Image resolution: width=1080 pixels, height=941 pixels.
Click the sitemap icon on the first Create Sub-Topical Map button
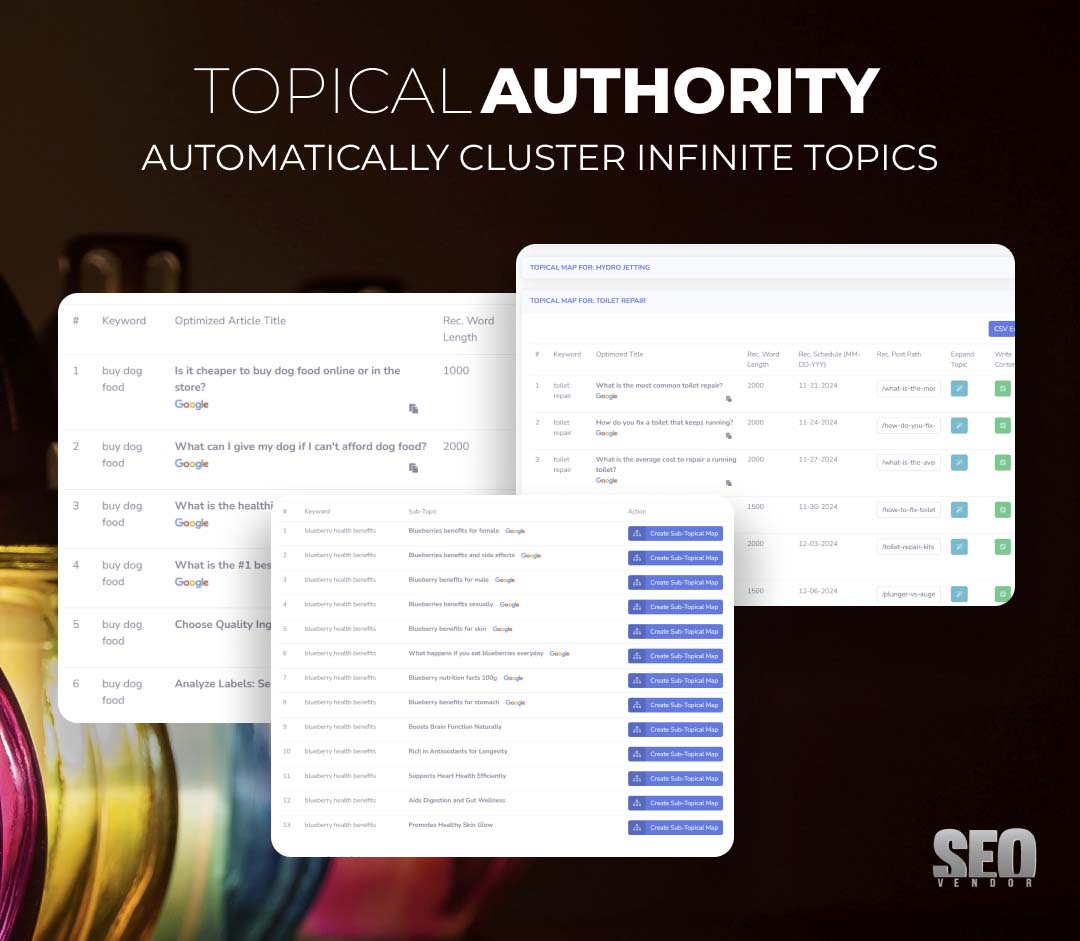635,531
